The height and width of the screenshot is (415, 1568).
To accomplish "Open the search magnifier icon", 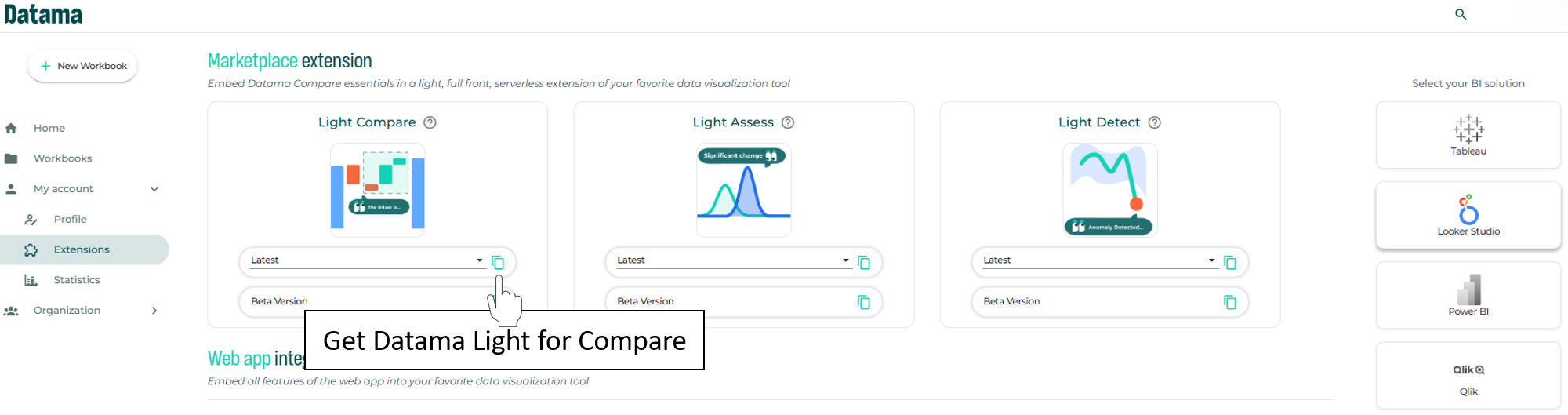I will 1461,14.
